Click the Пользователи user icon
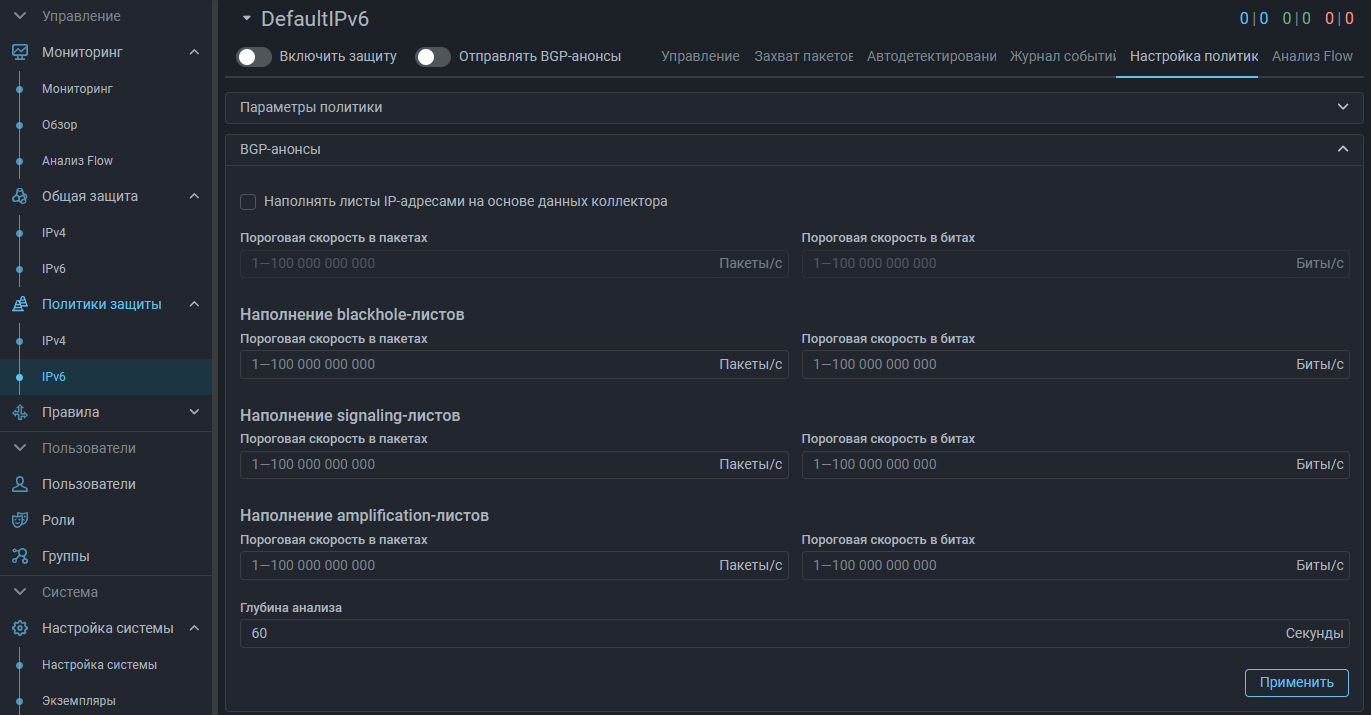 [x=20, y=485]
